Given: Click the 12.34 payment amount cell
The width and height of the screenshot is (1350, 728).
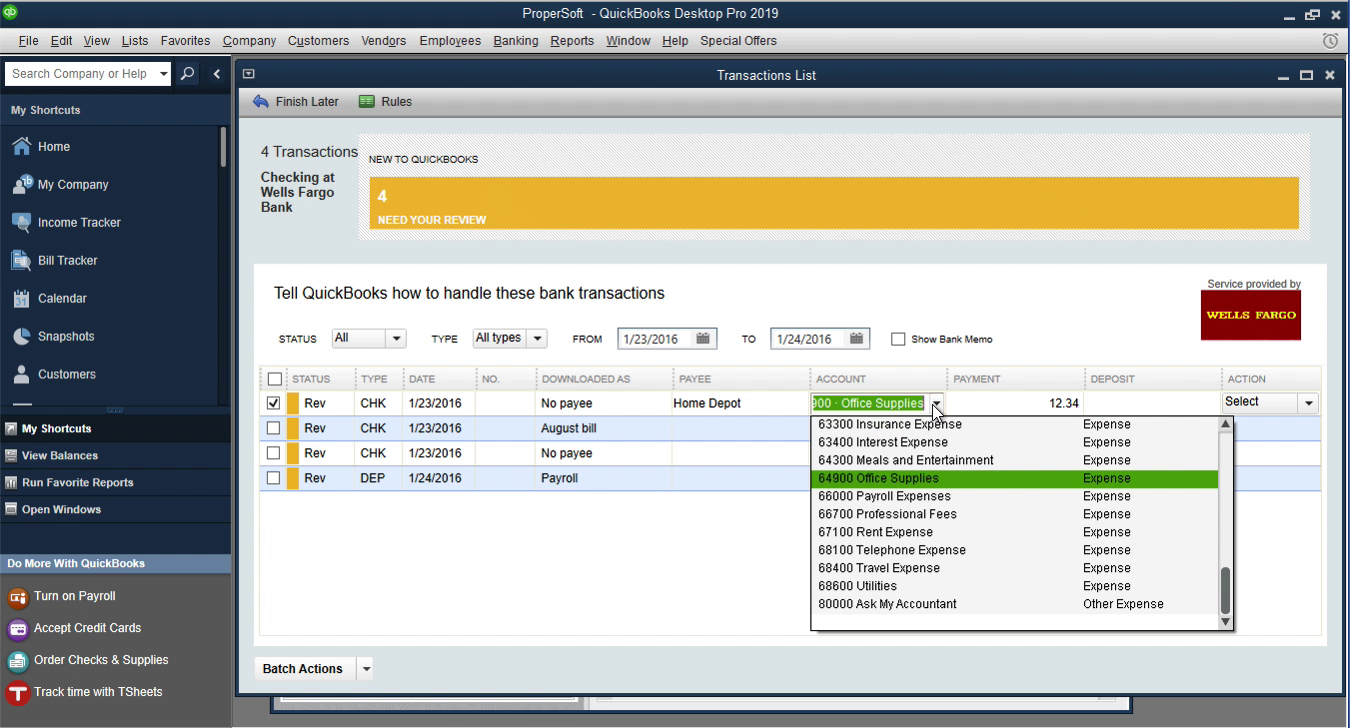Looking at the screenshot, I should point(1015,403).
